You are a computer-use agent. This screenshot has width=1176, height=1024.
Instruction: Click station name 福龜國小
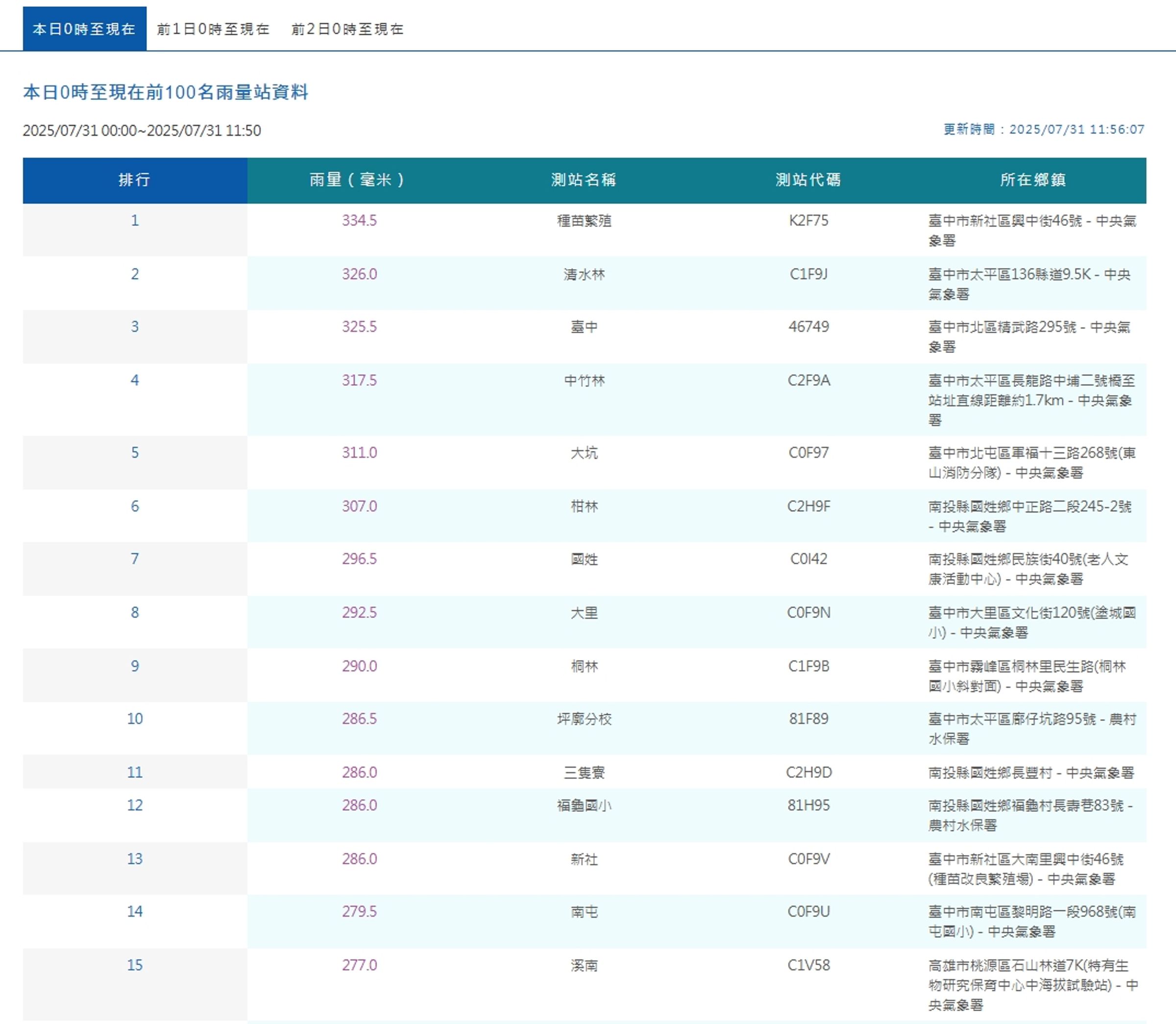[x=584, y=806]
